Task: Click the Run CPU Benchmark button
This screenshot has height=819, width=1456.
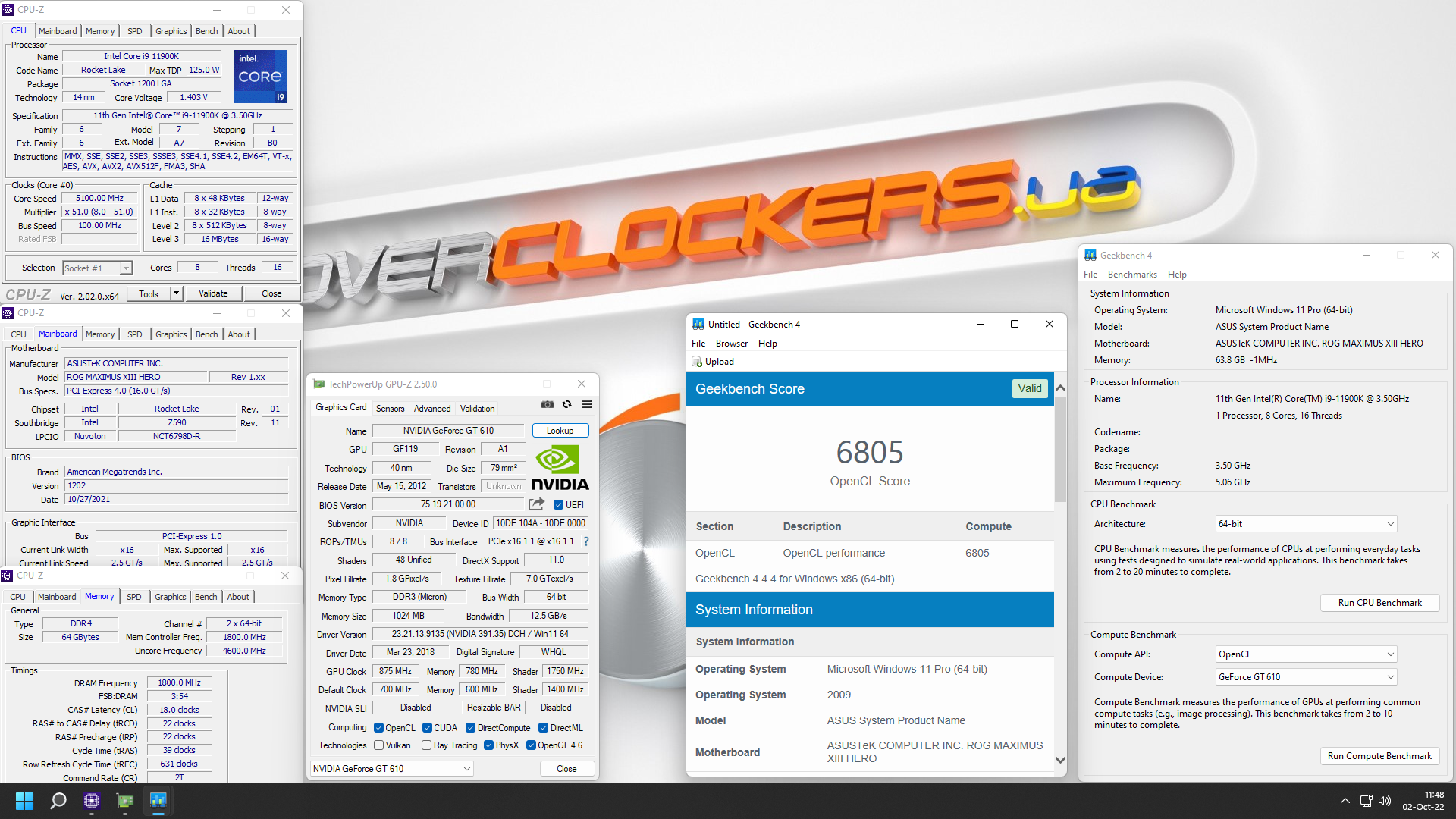Action: coord(1379,603)
